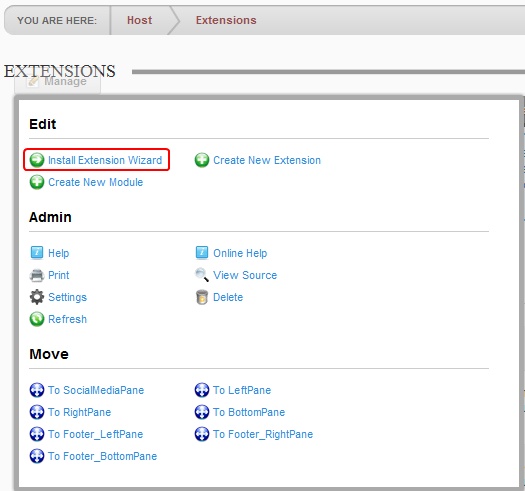Click the Refresh green circular icon
This screenshot has height=491, width=525.
coord(36,319)
